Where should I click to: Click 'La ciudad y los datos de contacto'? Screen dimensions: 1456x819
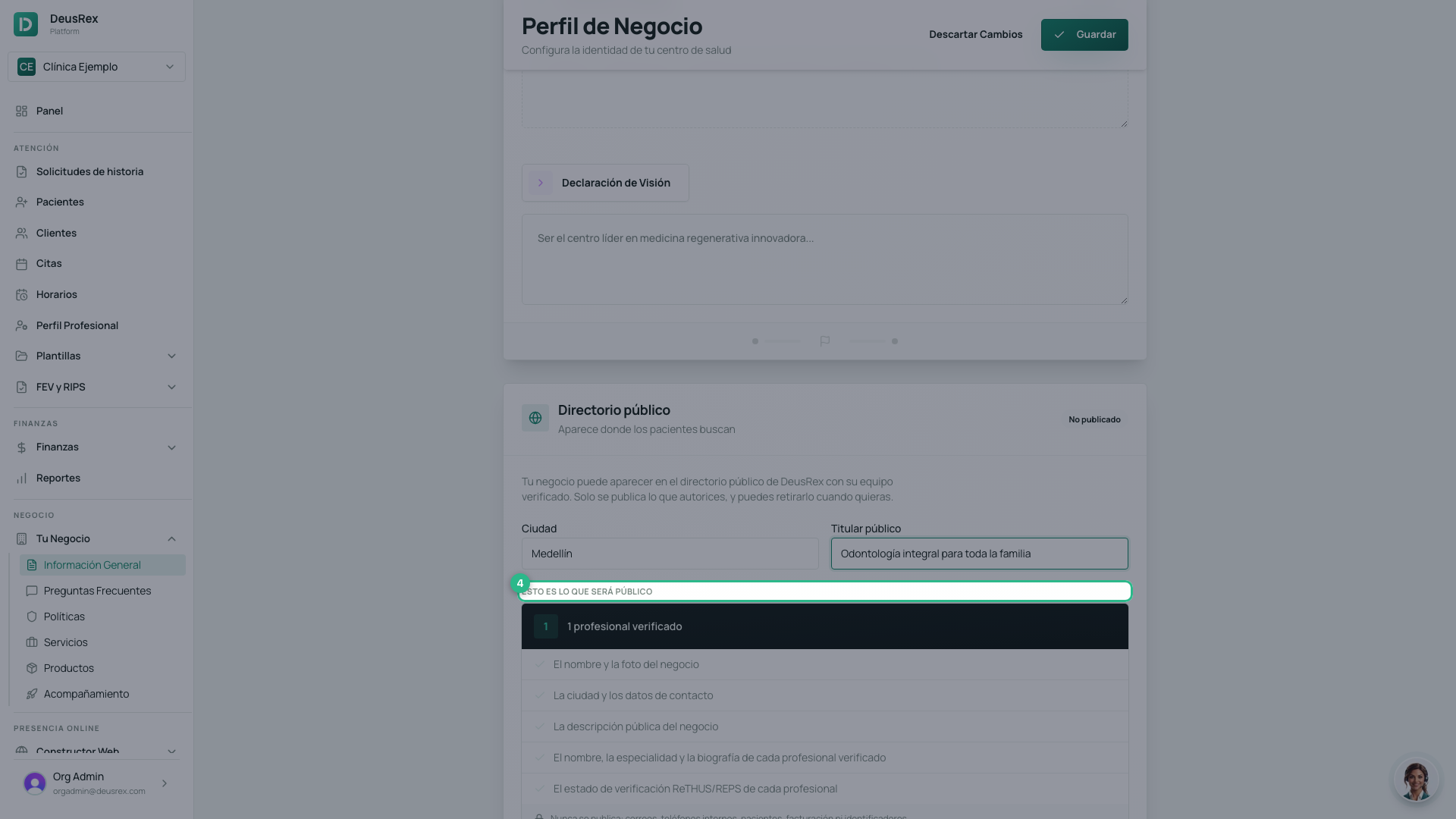(x=633, y=695)
